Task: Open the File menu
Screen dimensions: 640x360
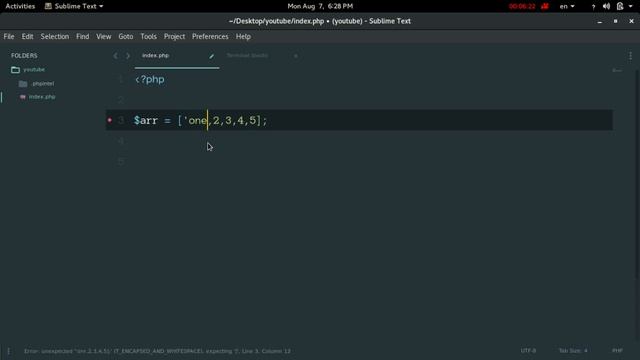Action: (x=9, y=36)
